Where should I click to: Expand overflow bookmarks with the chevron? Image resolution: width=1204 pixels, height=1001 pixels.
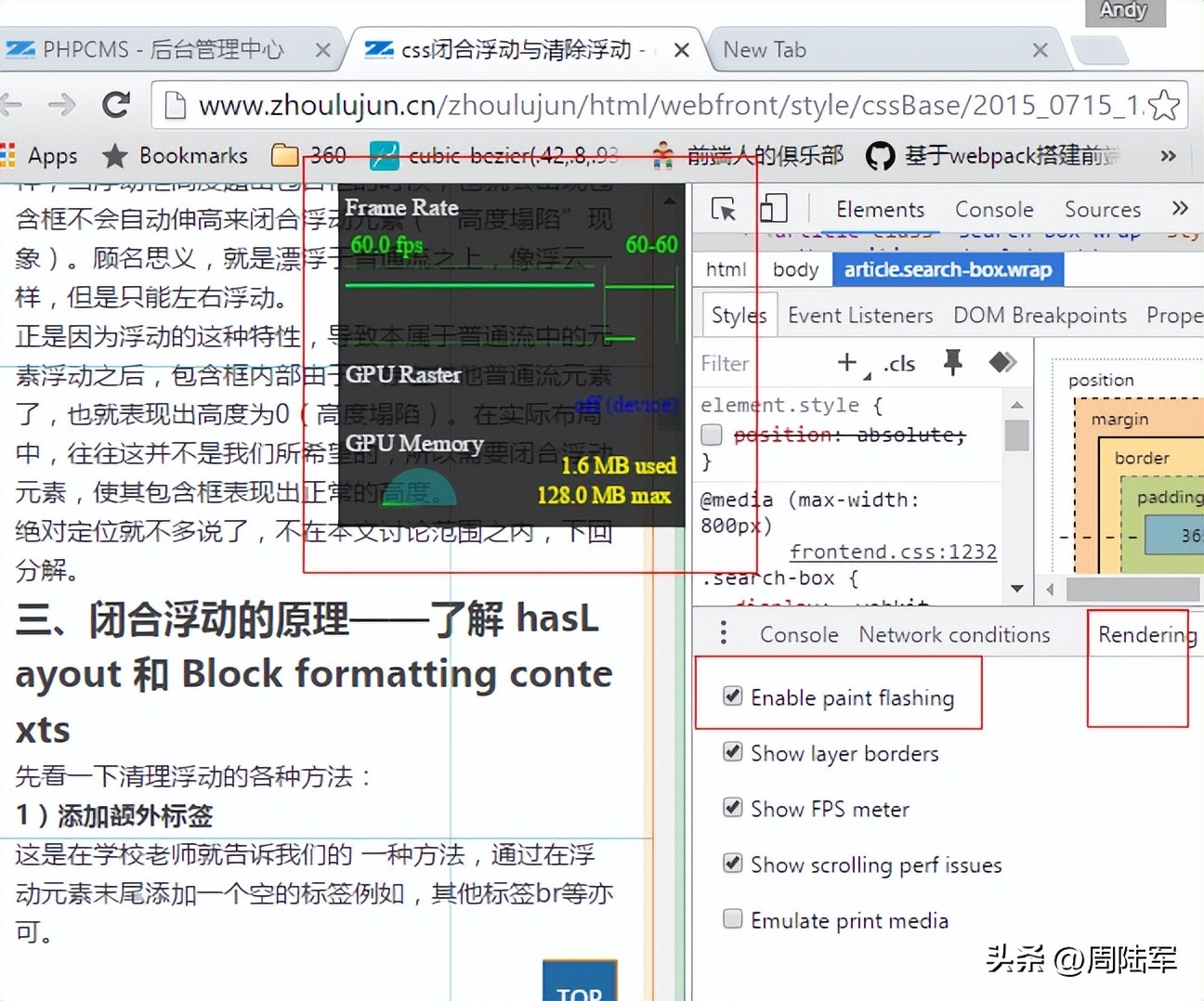pos(1169,155)
